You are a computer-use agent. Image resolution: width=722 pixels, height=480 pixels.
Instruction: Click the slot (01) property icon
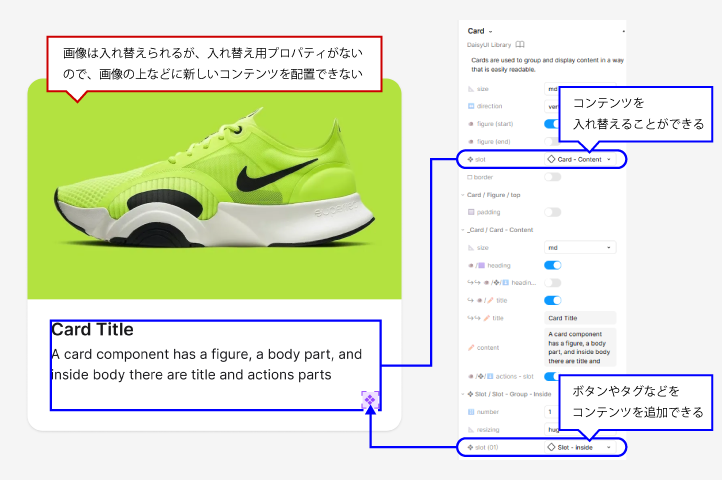click(x=470, y=447)
